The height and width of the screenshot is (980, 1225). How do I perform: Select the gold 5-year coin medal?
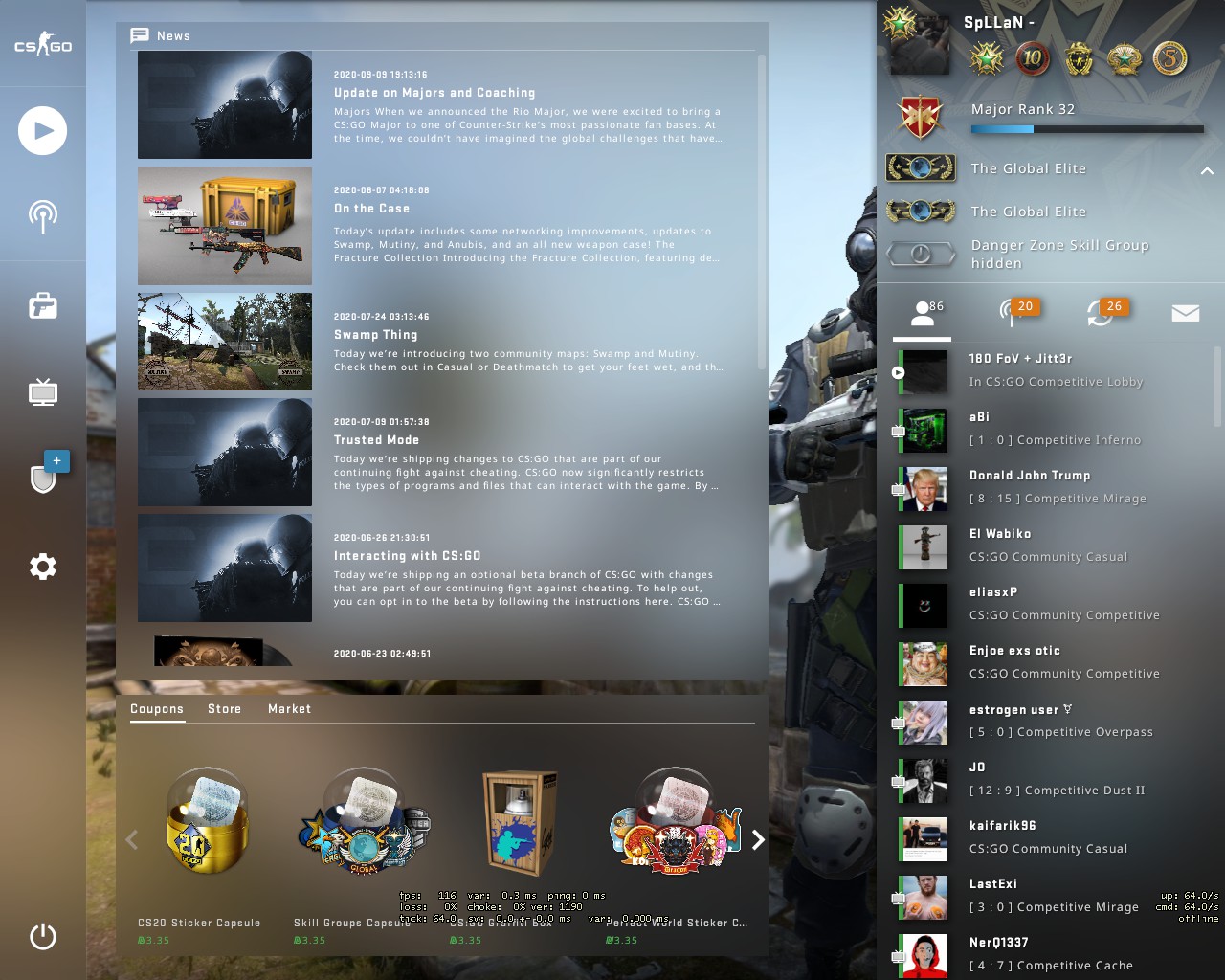(1169, 58)
